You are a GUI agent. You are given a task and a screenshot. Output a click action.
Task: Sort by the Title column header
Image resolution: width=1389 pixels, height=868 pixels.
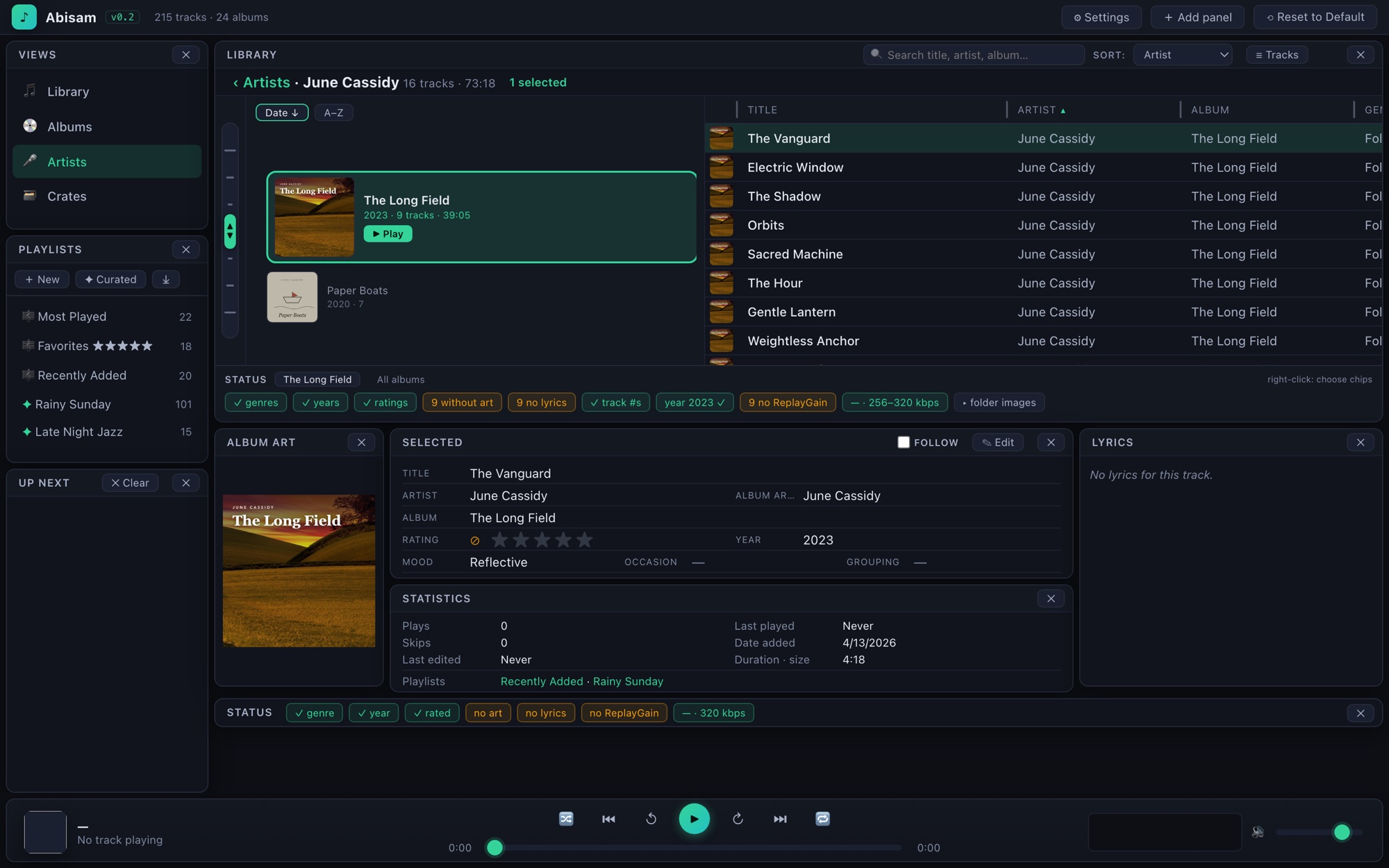(x=762, y=110)
